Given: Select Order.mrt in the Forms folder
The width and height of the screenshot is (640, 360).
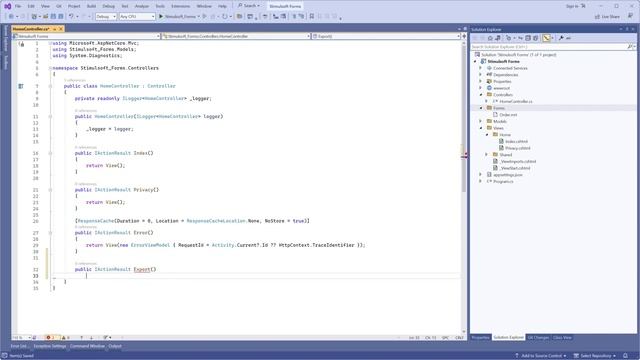Looking at the screenshot, I should 508,115.
